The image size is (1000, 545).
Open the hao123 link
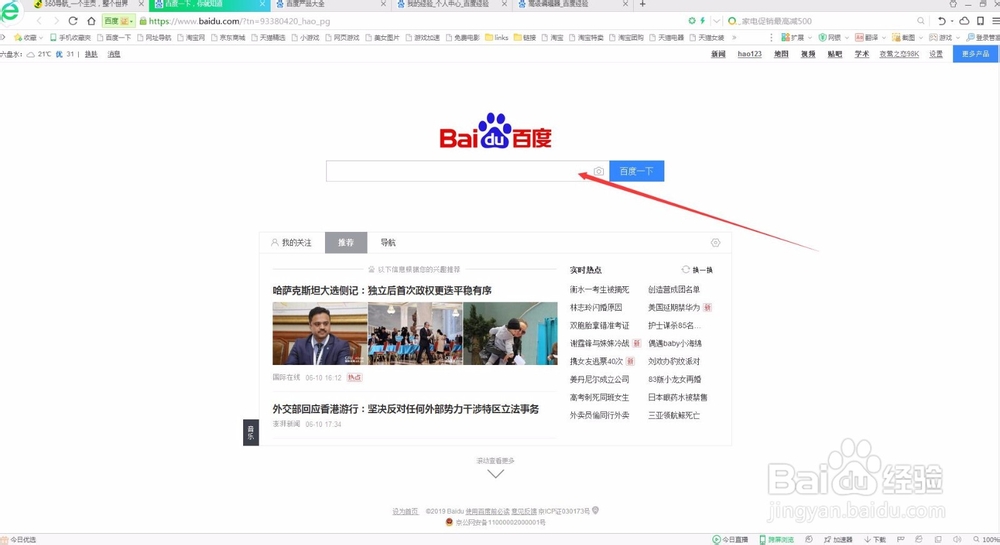[x=749, y=54]
